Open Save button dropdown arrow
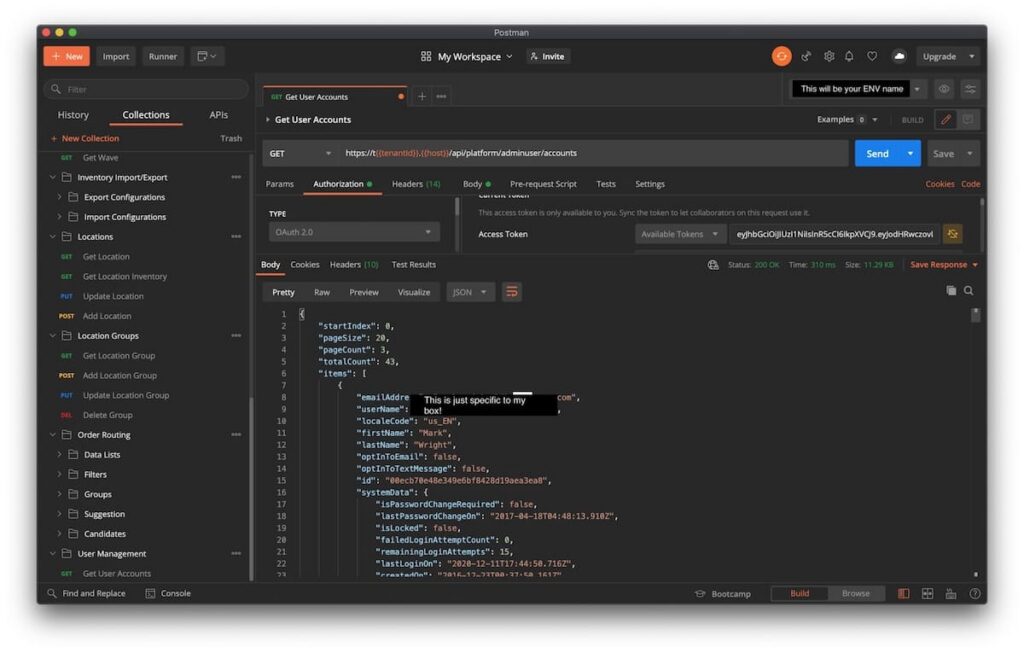The width and height of the screenshot is (1024, 653). [970, 153]
